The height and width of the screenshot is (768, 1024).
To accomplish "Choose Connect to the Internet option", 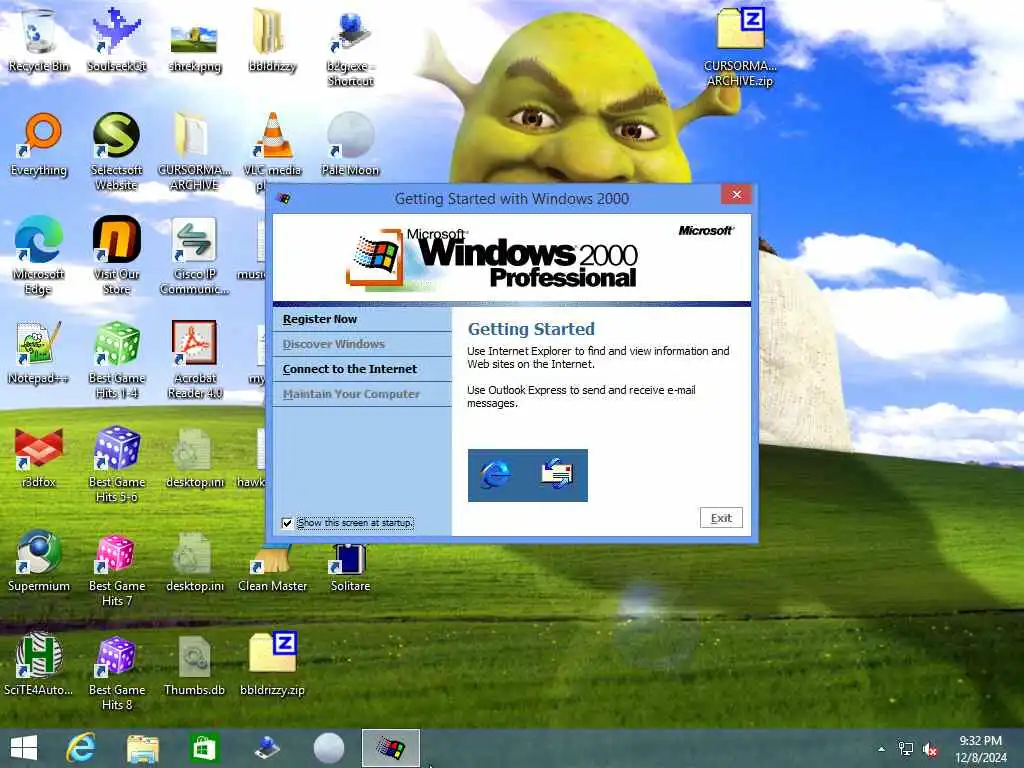I will click(349, 369).
